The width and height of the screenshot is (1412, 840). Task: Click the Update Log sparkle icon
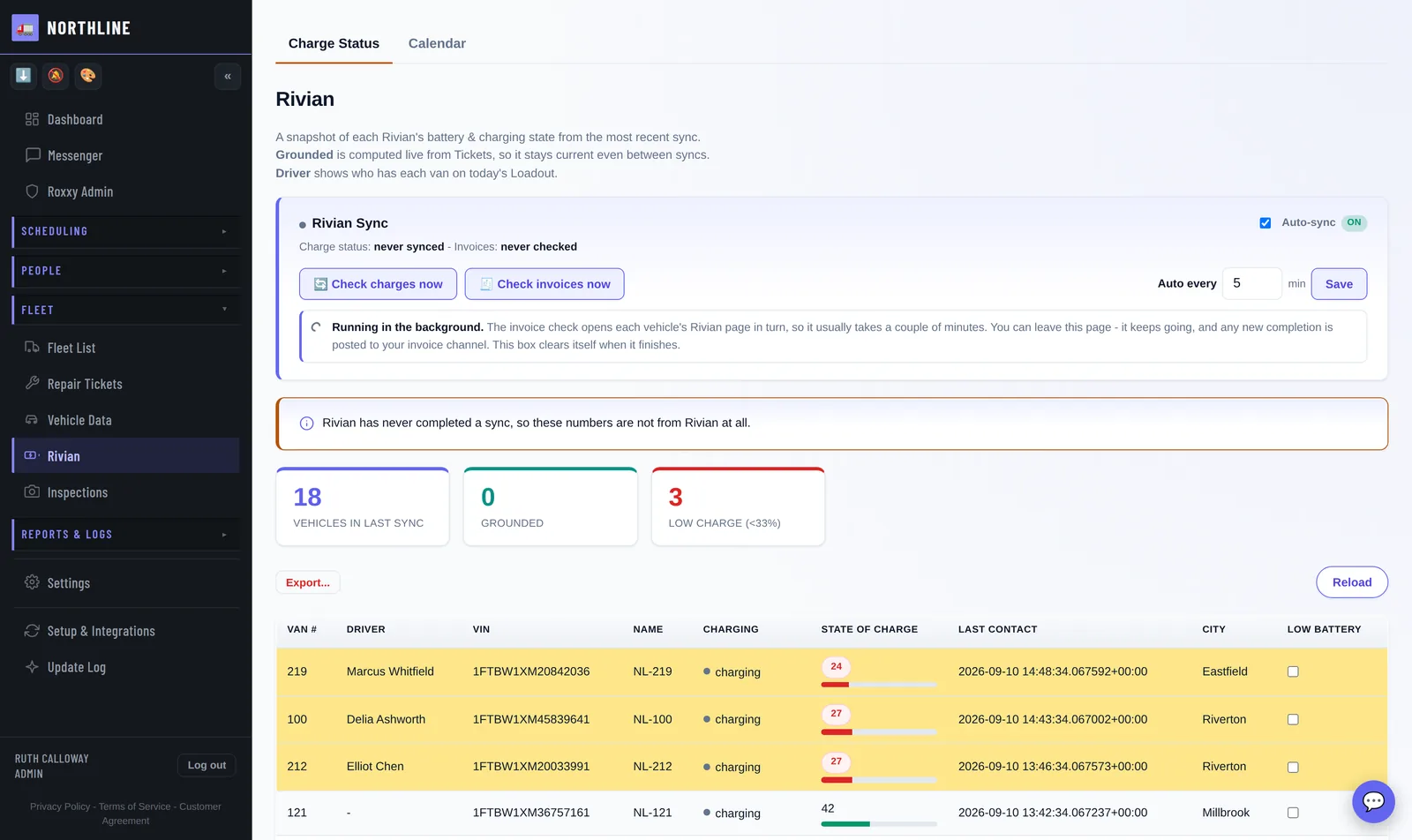point(32,667)
